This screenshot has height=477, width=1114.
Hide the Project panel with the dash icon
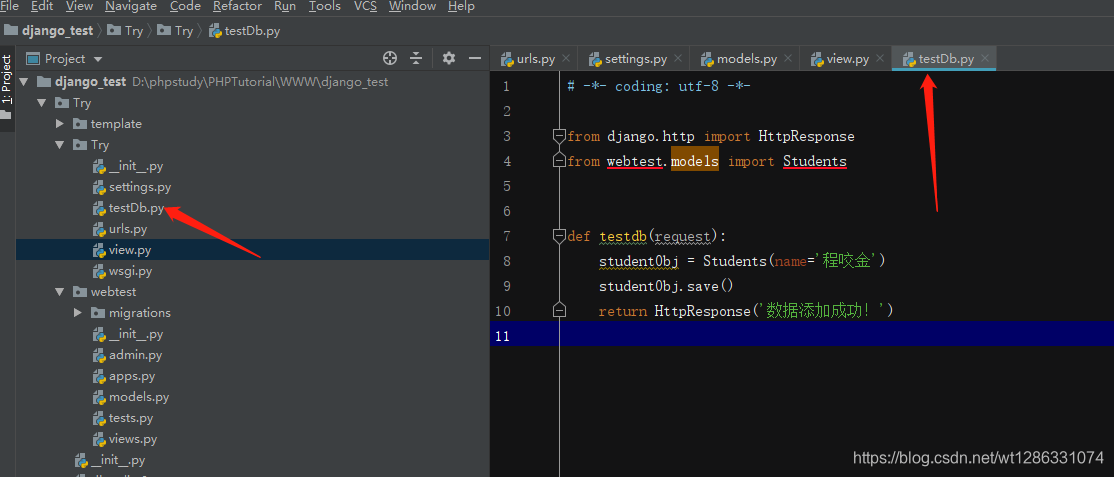pyautogui.click(x=475, y=58)
